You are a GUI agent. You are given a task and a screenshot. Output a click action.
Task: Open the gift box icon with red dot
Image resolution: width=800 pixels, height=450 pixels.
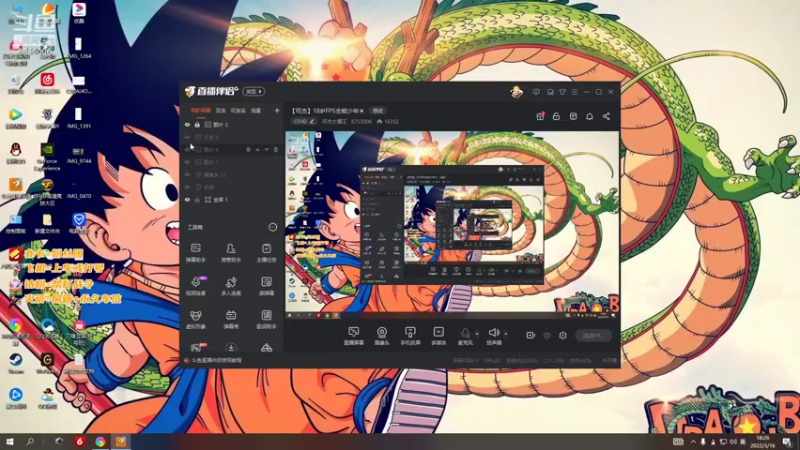[540, 116]
